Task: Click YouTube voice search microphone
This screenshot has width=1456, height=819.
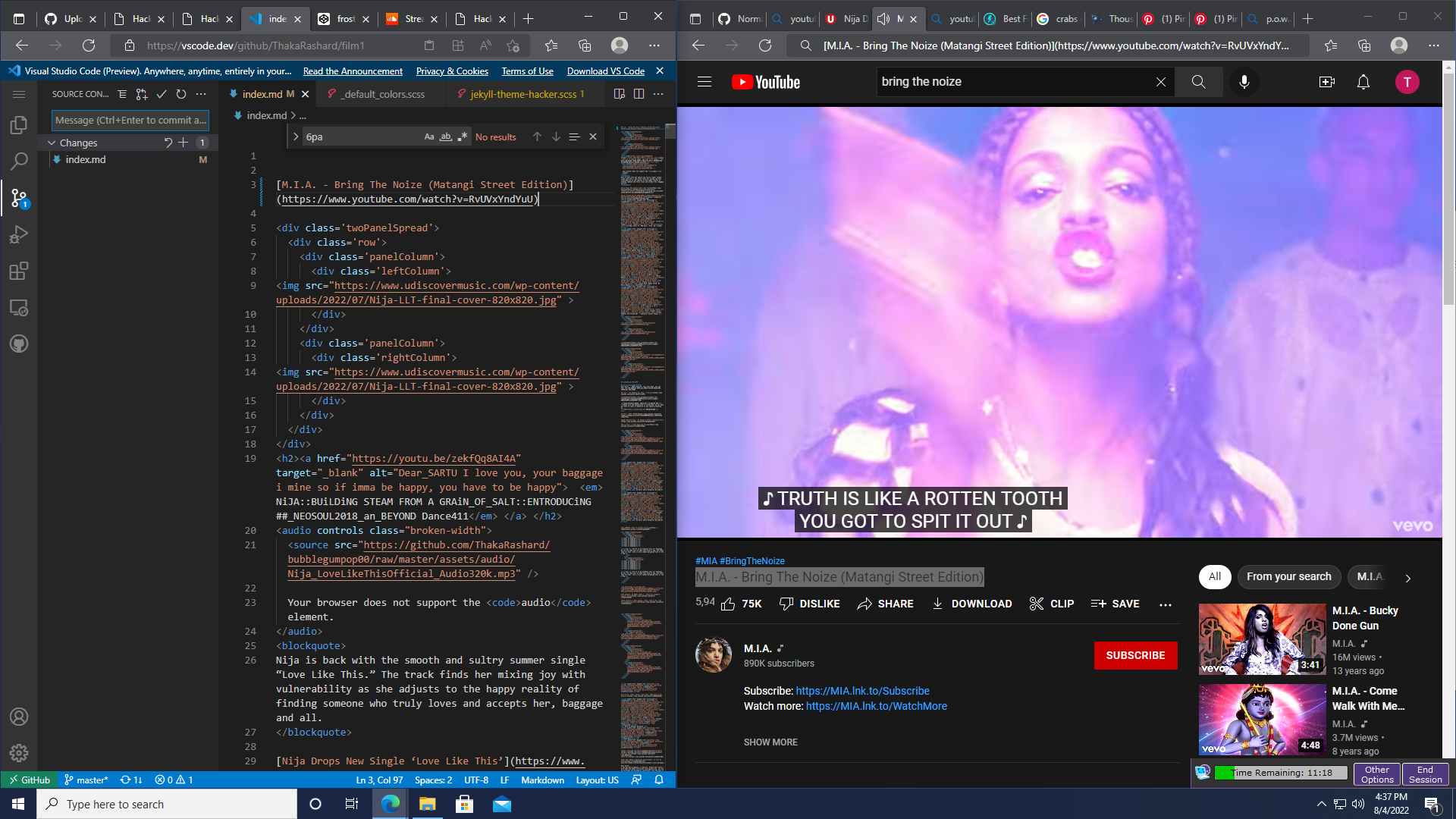Action: coord(1244,82)
